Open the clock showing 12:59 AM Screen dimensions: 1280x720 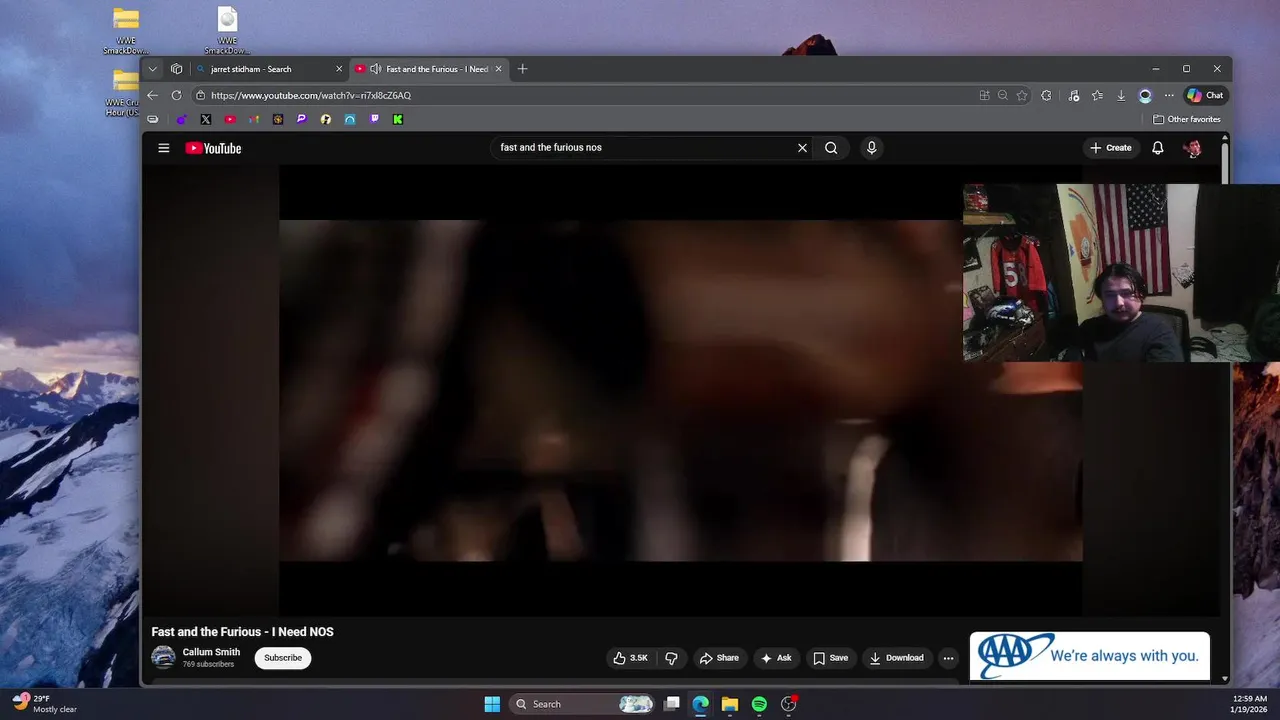pyautogui.click(x=1250, y=704)
